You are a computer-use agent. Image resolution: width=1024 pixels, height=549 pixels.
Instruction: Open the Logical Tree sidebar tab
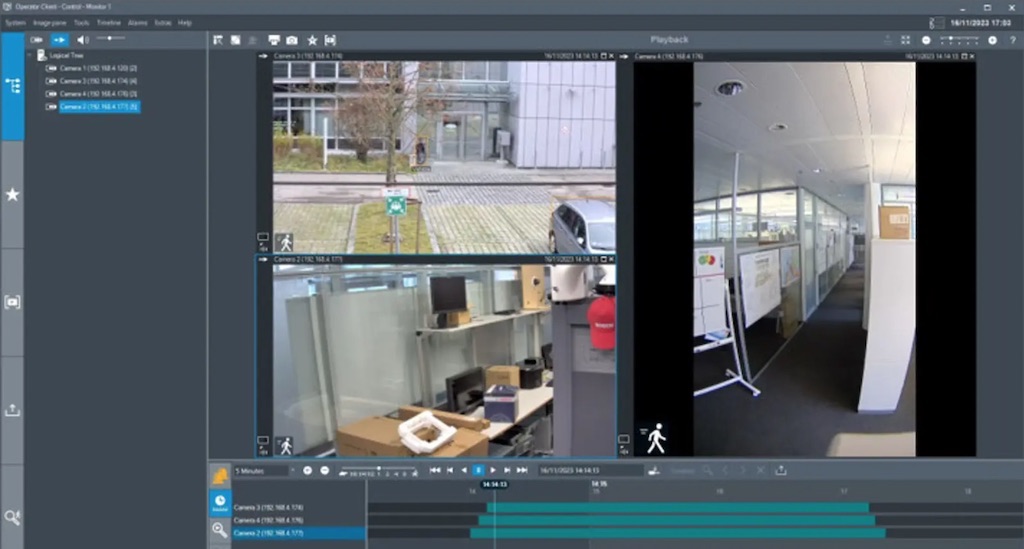click(12, 86)
